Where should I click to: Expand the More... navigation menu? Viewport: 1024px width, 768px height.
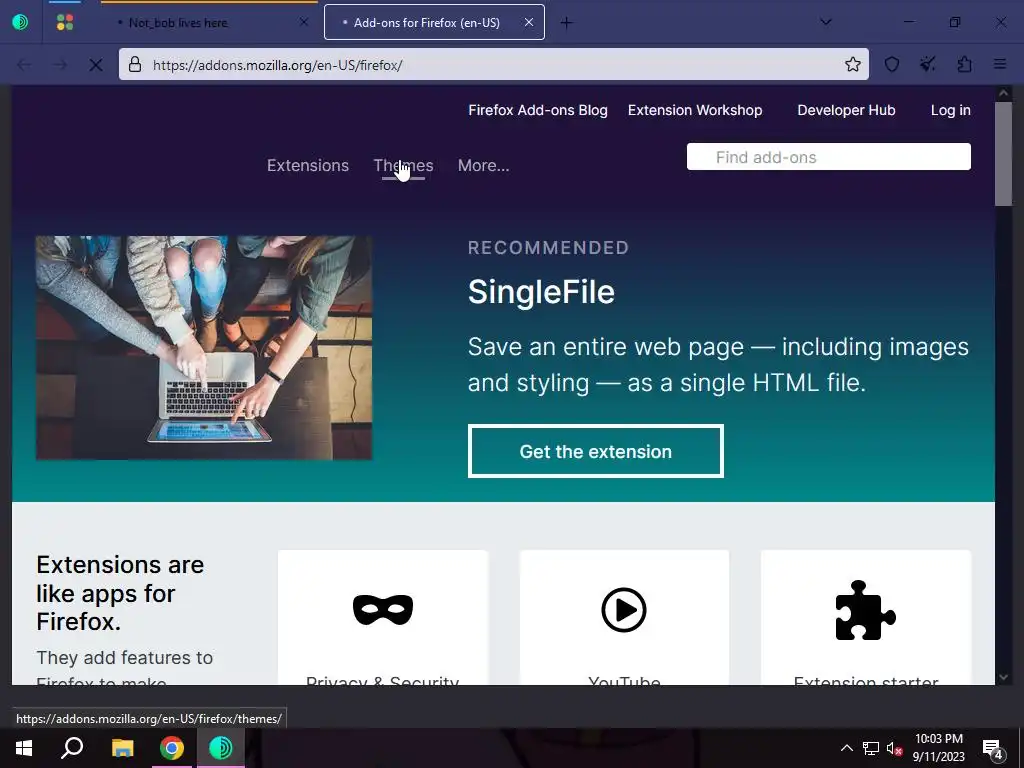pyautogui.click(x=483, y=166)
